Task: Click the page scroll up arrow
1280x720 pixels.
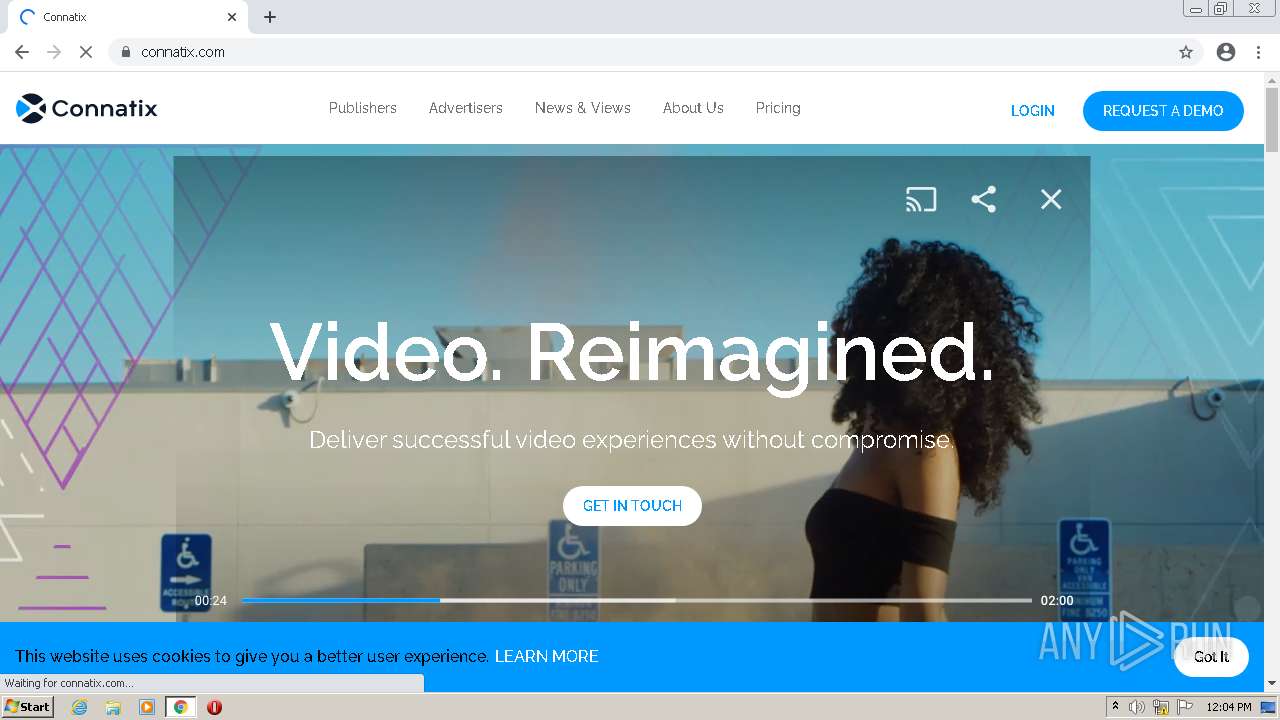Action: coord(1272,80)
